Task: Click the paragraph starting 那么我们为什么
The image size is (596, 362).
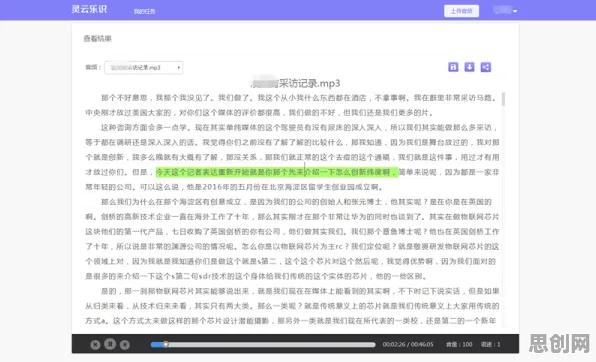Action: pos(292,239)
